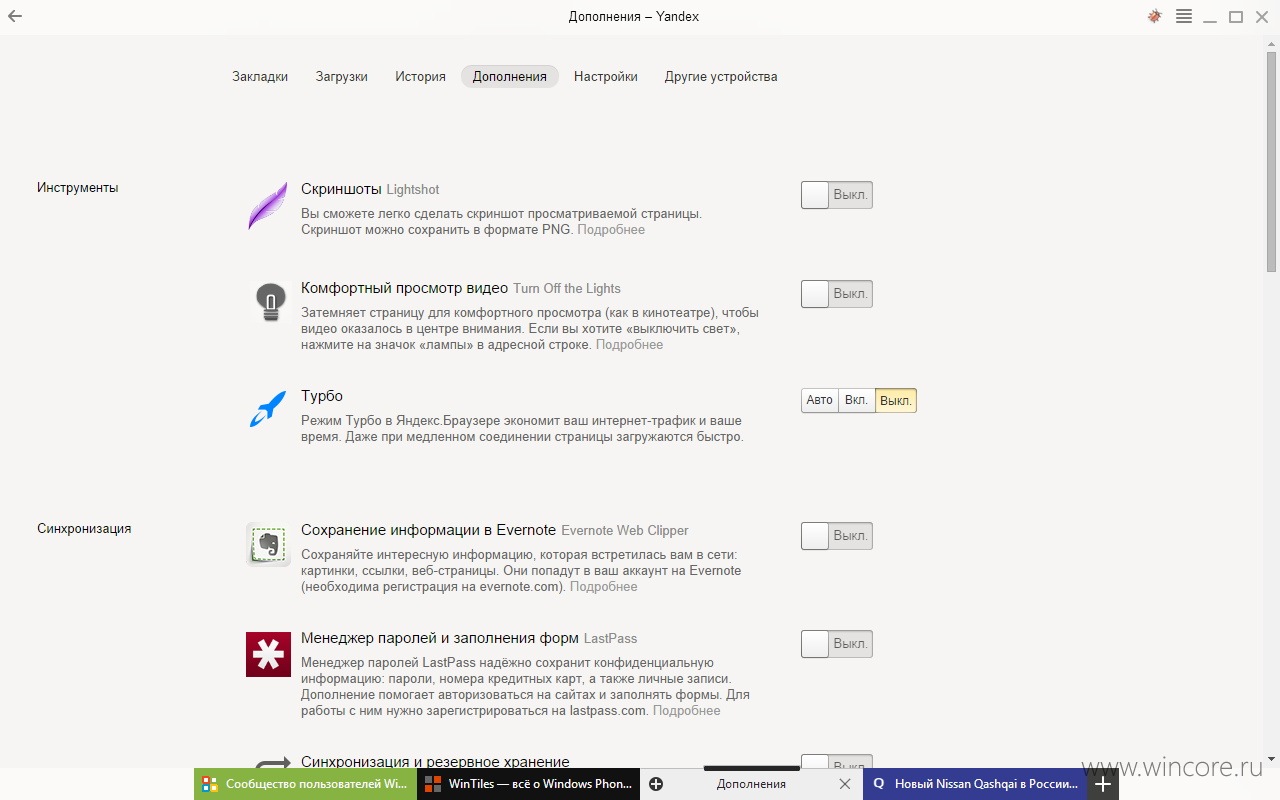The height and width of the screenshot is (800, 1280).
Task: Click the Evernote Web Clipper elephant icon
Action: [268, 545]
